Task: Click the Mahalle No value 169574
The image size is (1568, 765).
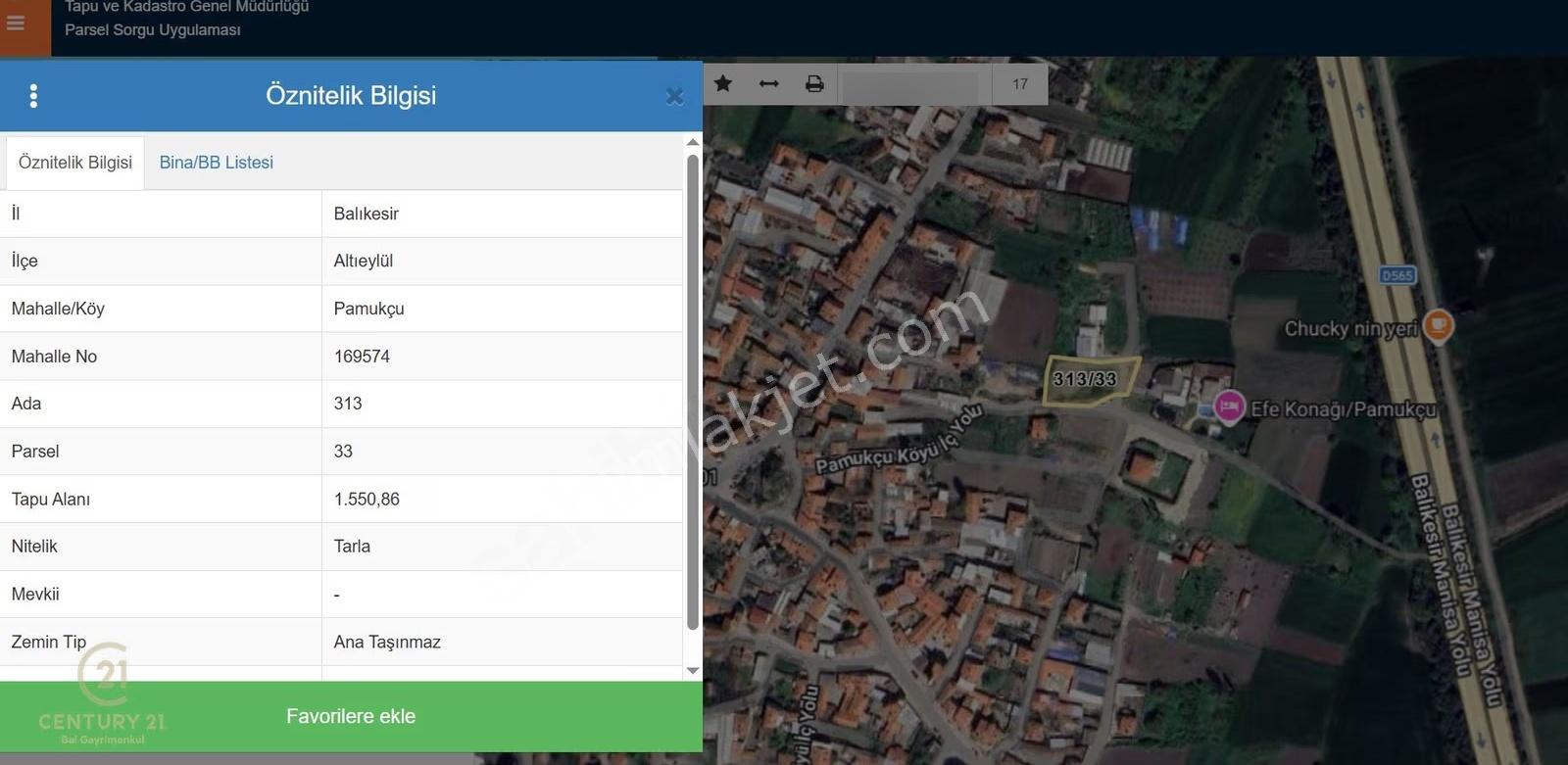Action: (x=362, y=357)
